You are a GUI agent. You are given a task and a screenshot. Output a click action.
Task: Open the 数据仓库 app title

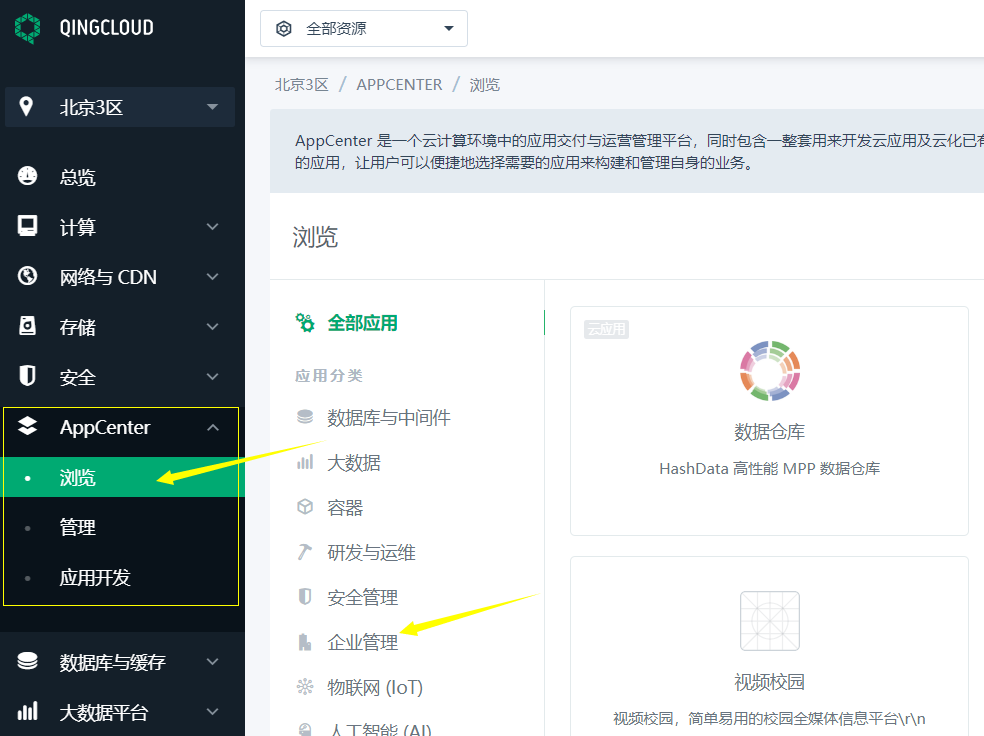click(769, 432)
